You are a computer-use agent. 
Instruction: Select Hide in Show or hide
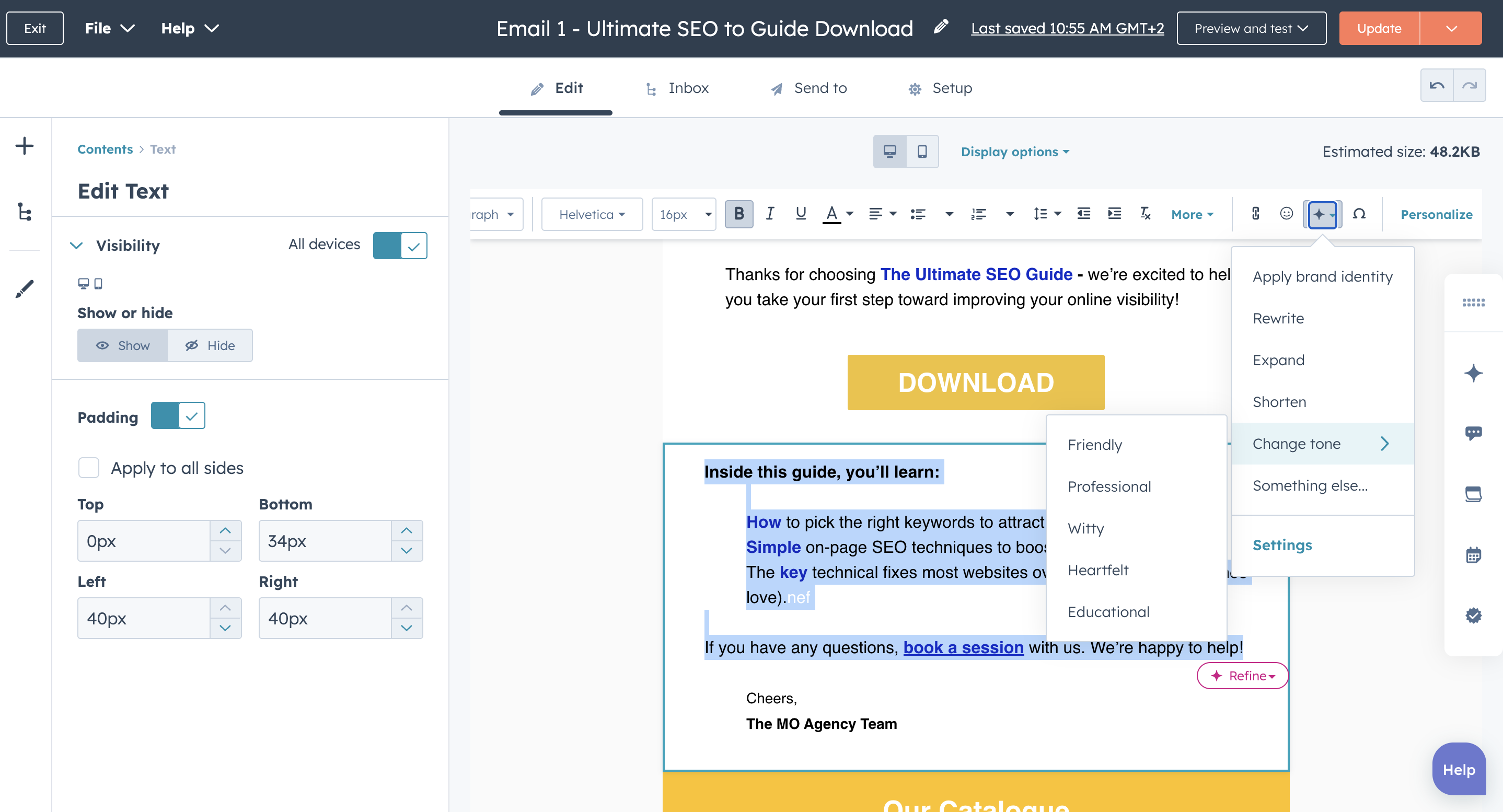[x=210, y=345]
